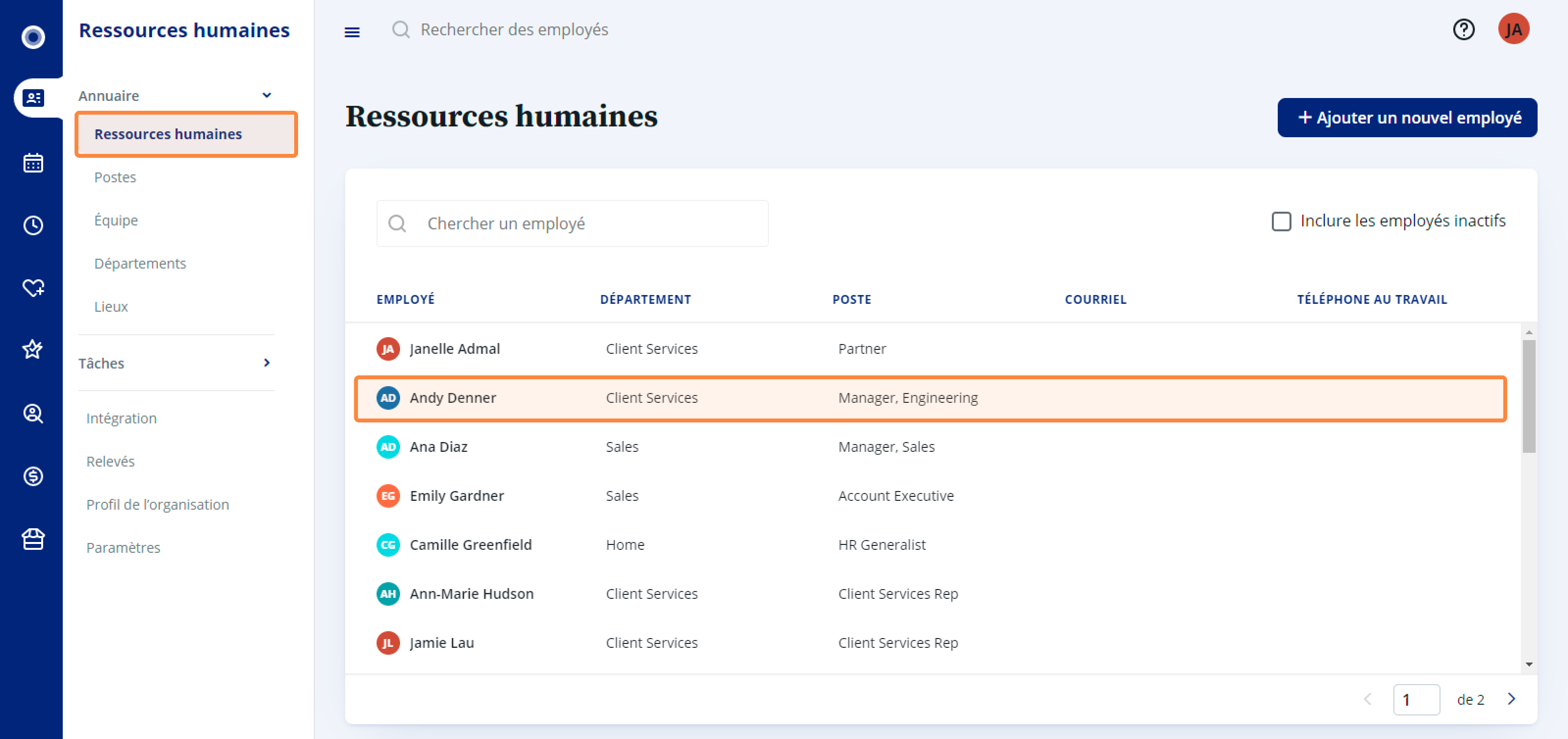The width and height of the screenshot is (1568, 739).
Task: Click Emily Gardner's EG avatar
Action: (388, 496)
